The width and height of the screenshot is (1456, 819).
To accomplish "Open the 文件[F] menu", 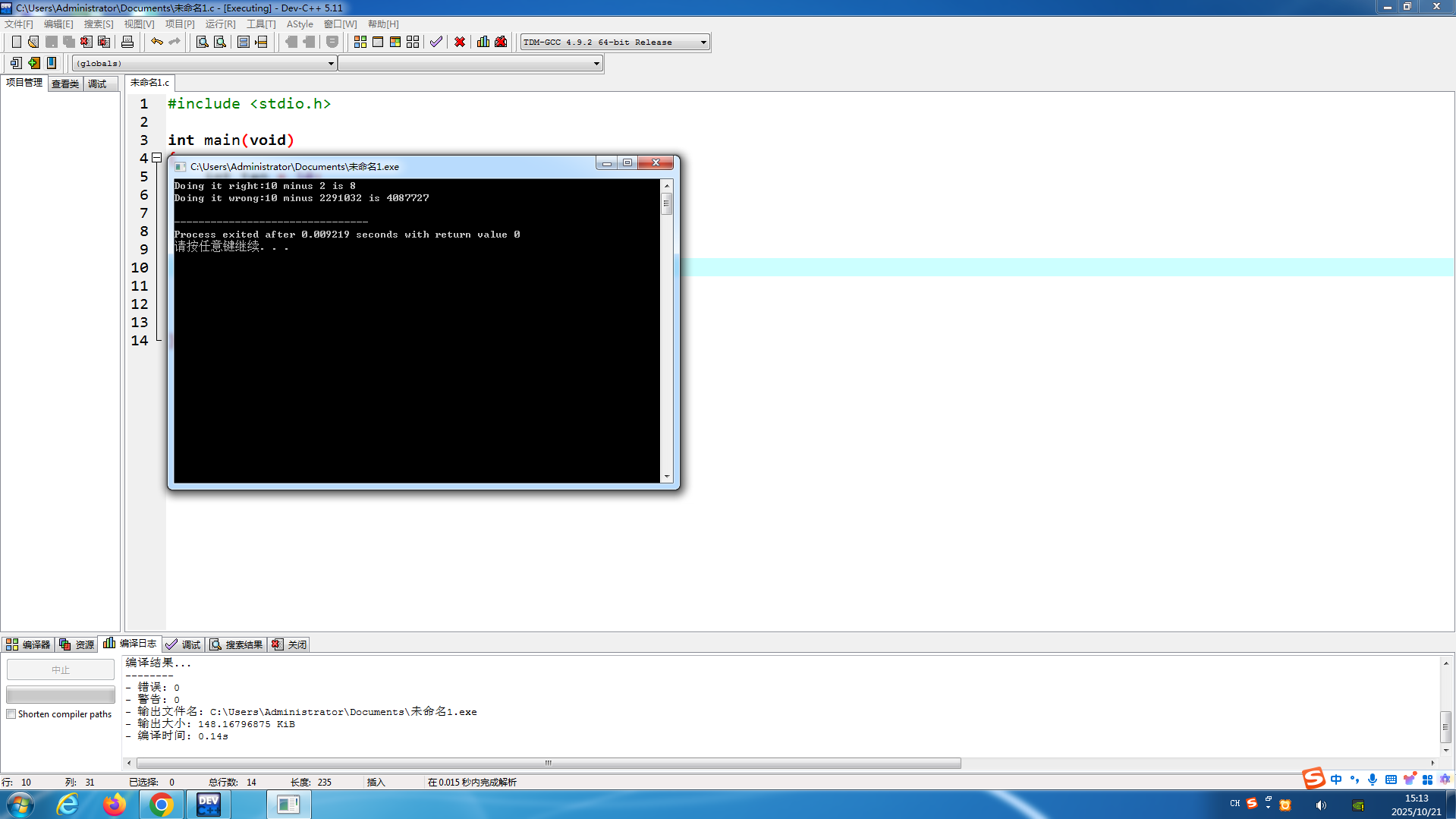I will 19,24.
